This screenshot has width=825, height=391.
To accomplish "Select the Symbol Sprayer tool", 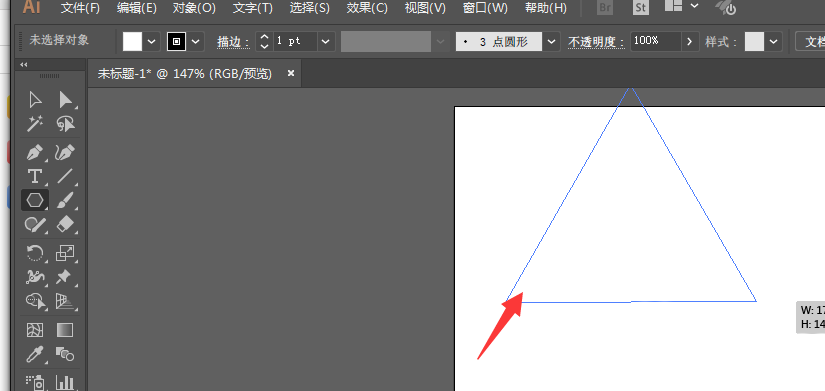I will click(x=35, y=382).
